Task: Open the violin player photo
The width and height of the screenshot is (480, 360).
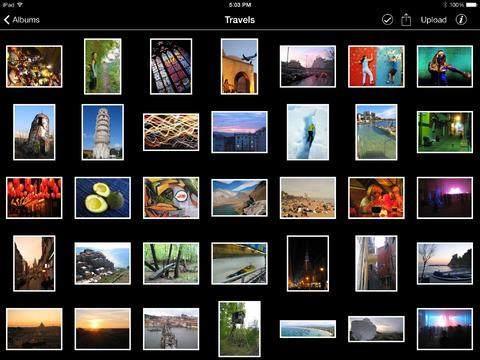Action: (x=445, y=66)
